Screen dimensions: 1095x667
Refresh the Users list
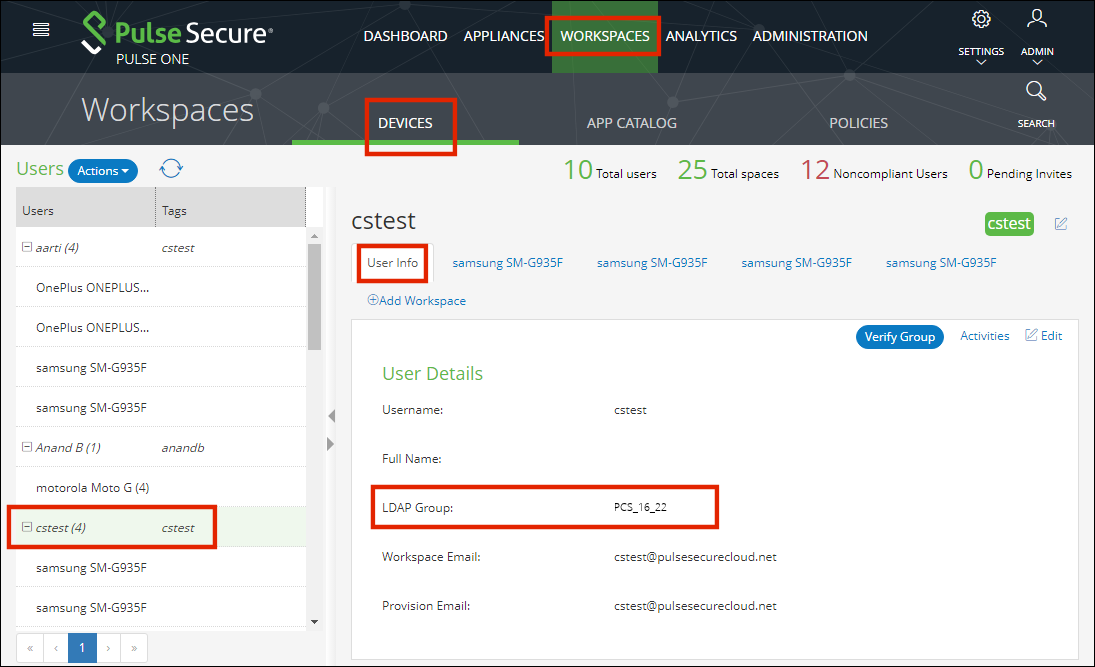pos(171,168)
